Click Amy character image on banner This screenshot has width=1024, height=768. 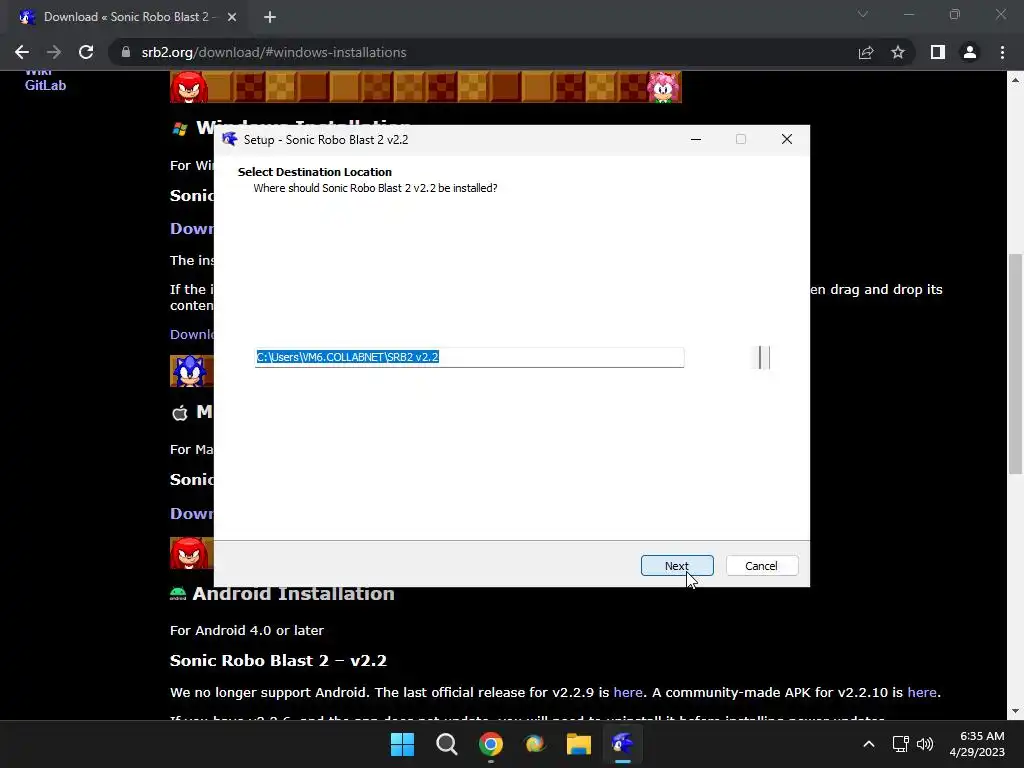(664, 87)
